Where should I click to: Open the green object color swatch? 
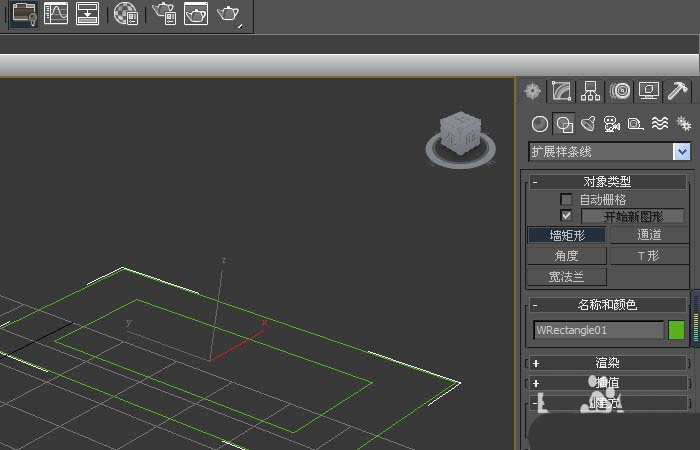click(676, 330)
